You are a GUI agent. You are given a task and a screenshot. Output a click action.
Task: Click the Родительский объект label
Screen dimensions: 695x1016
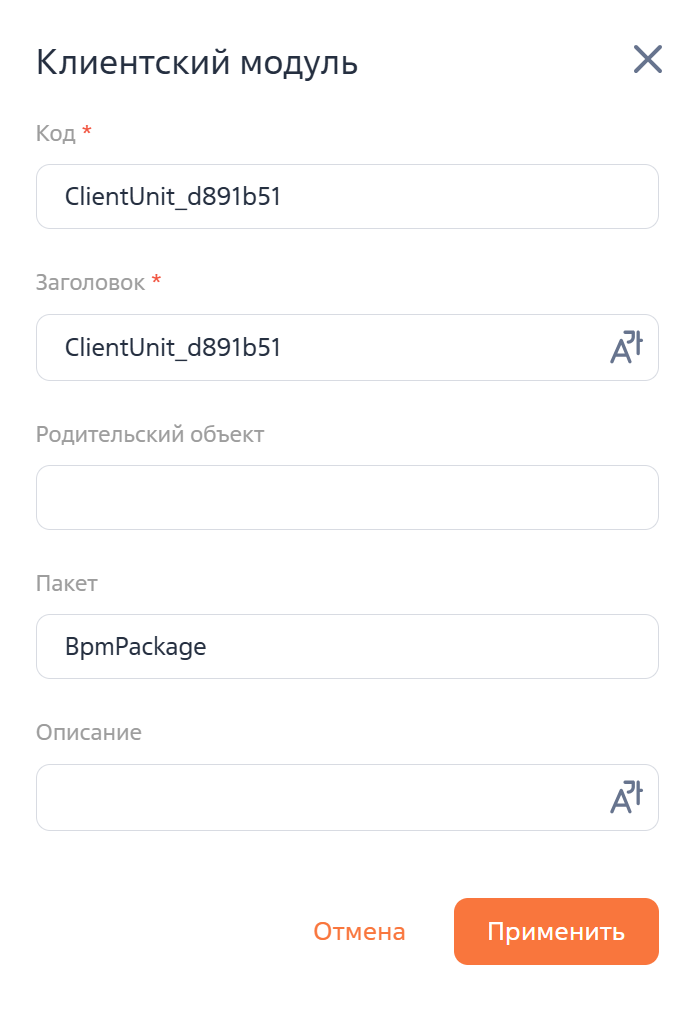(150, 434)
